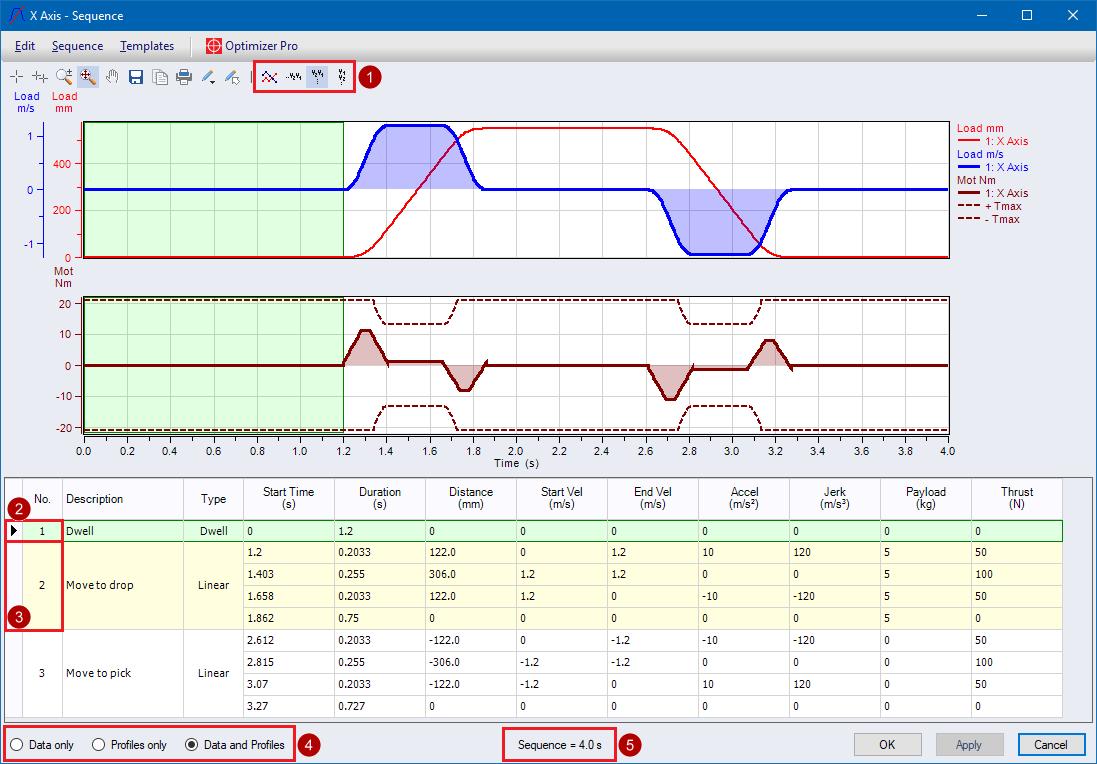Open the Templates menu

tap(146, 46)
